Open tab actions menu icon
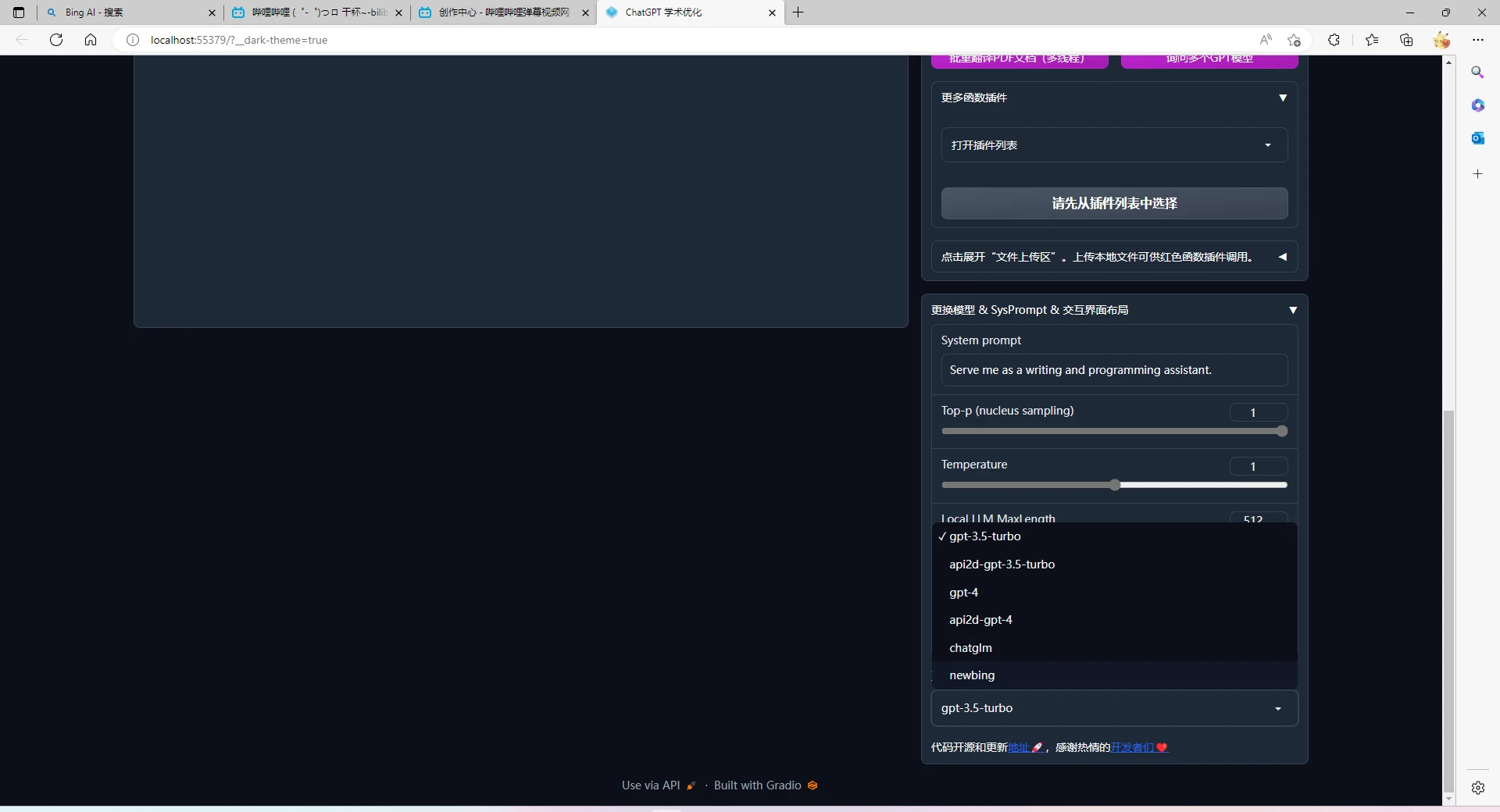1500x812 pixels. tap(19, 12)
